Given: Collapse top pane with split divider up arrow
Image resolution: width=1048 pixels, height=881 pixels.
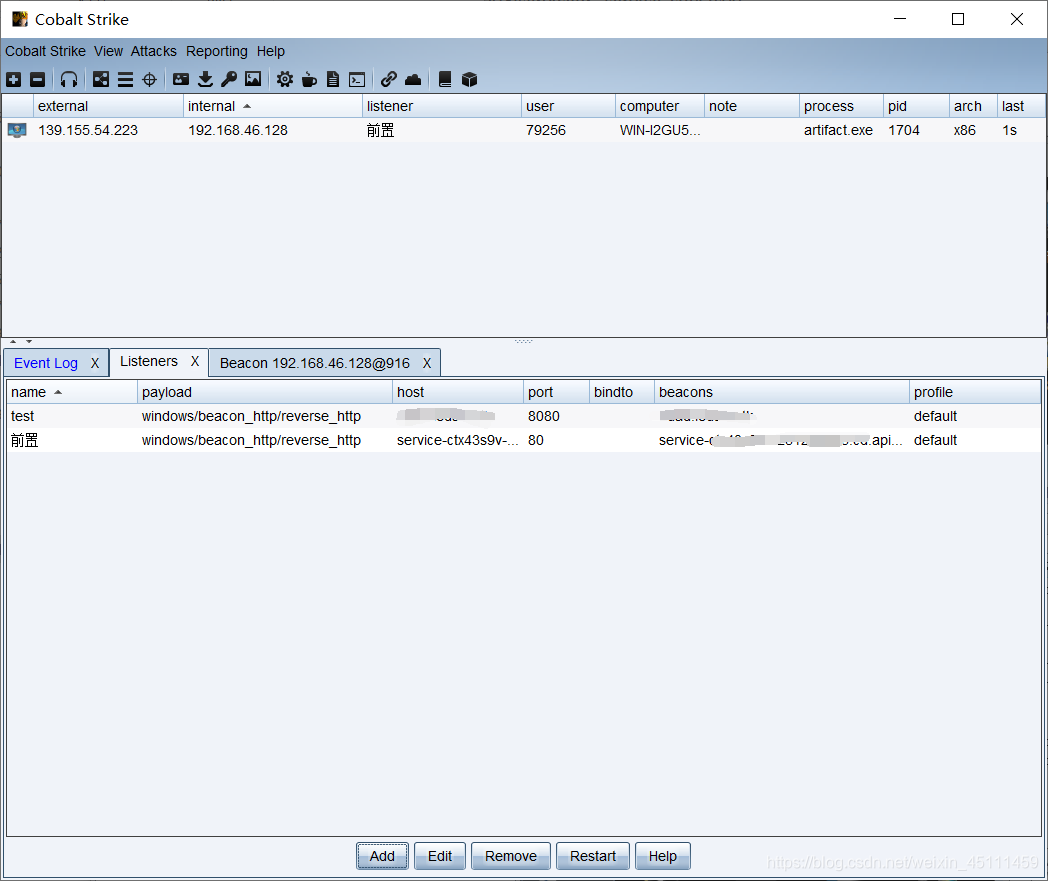Looking at the screenshot, I should [x=13, y=342].
